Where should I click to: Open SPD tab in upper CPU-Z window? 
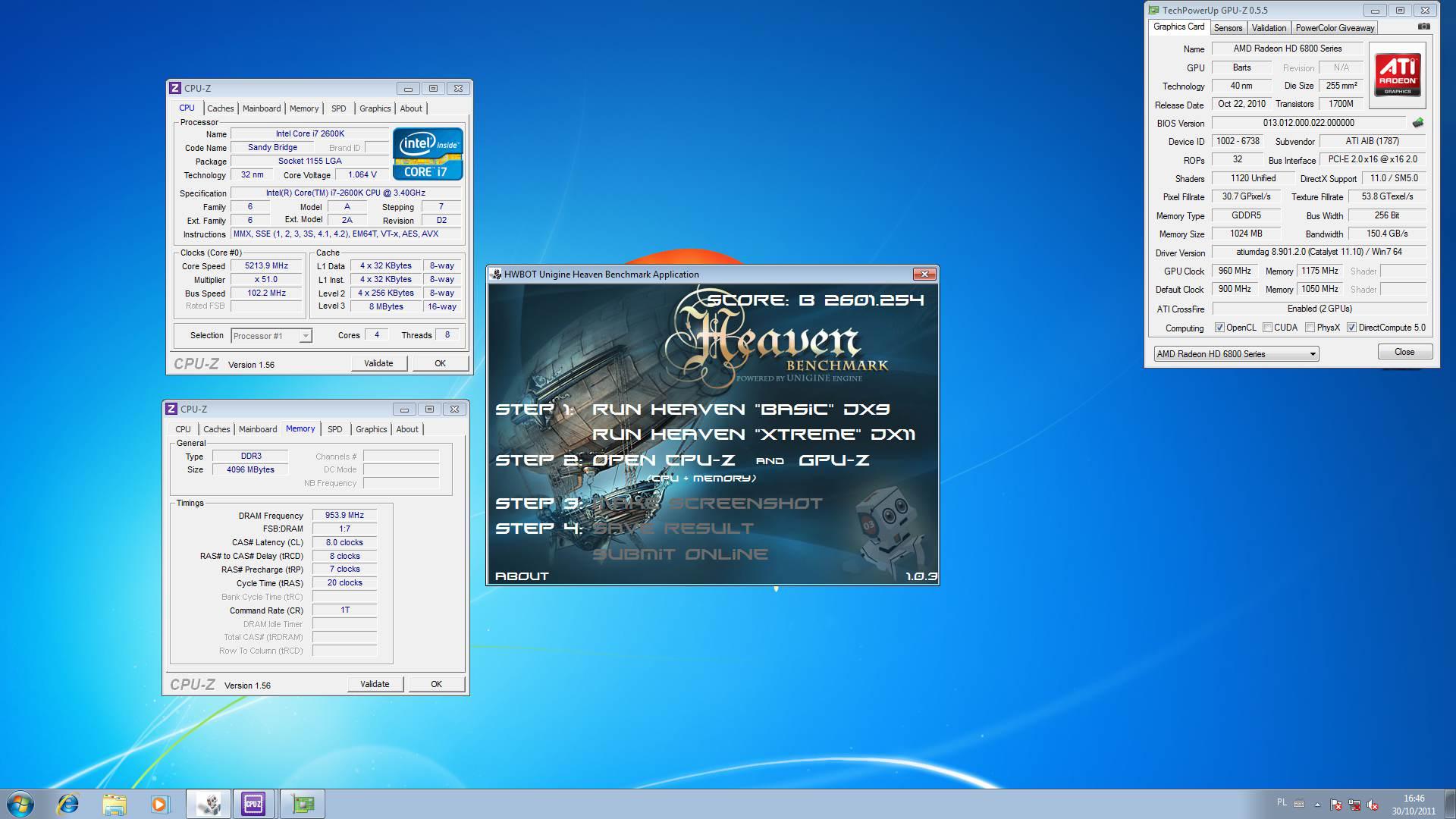tap(339, 108)
